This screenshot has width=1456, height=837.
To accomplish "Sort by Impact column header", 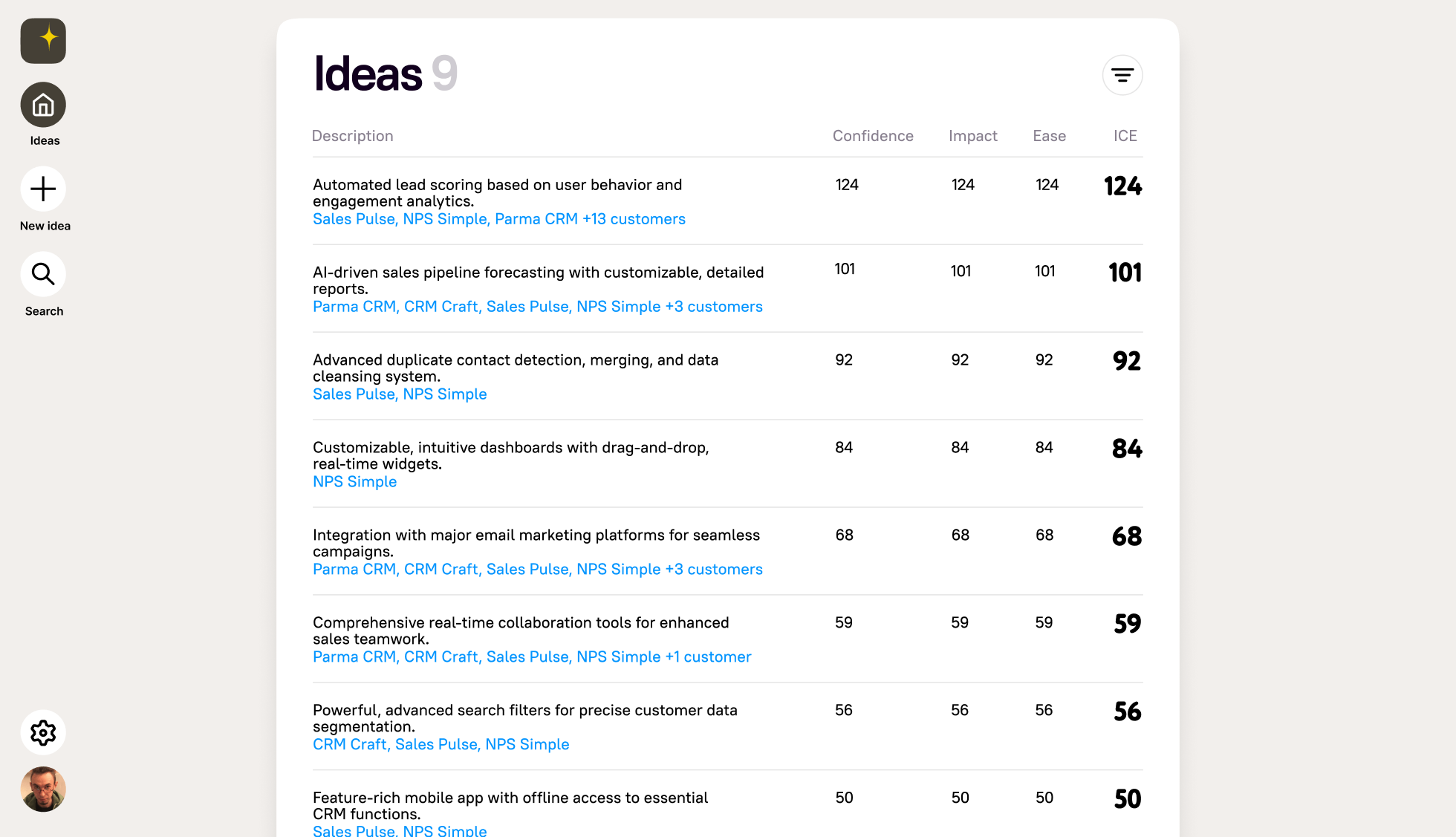I will pos(972,136).
